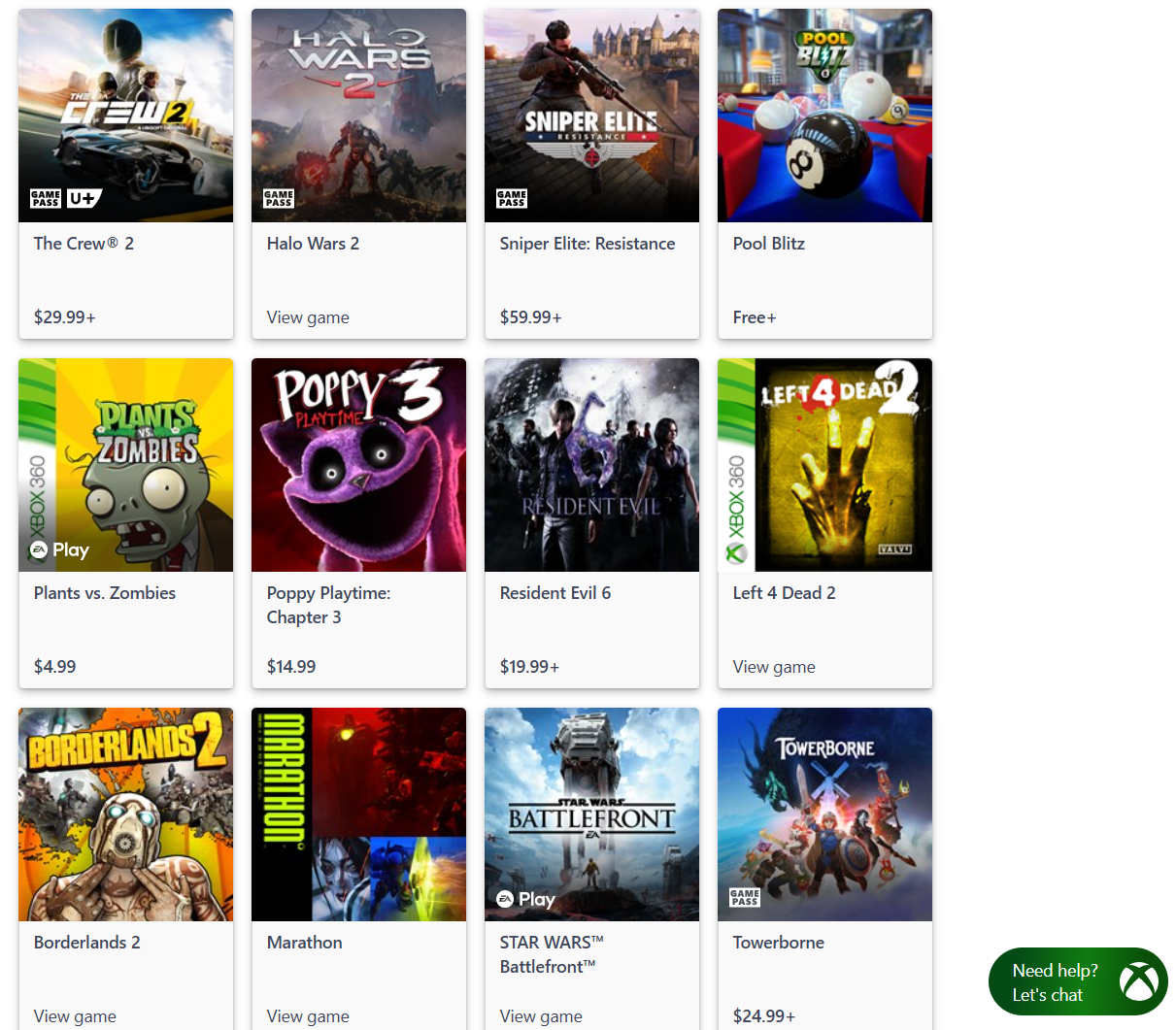1176x1030 pixels.
Task: Click Resident Evil 6 title
Action: pyautogui.click(x=555, y=593)
